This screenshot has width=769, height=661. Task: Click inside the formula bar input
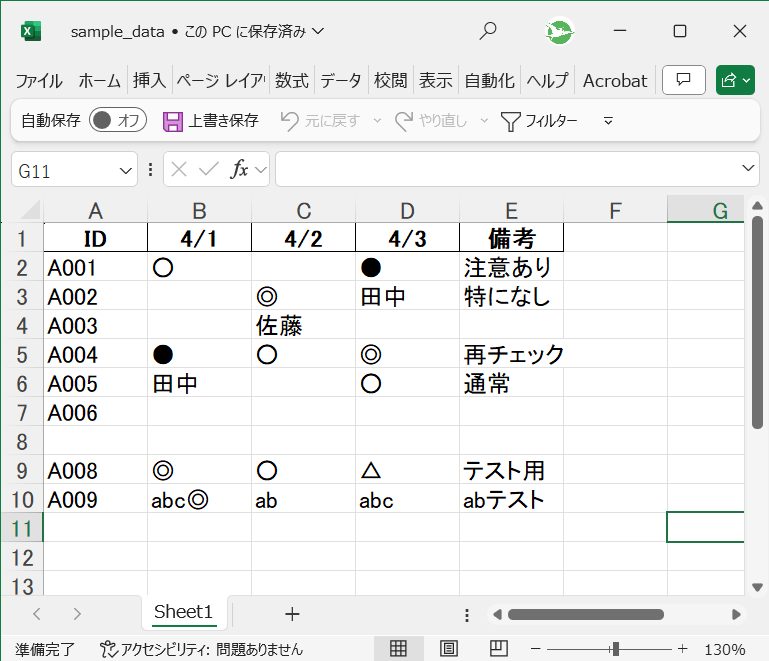tap(508, 169)
